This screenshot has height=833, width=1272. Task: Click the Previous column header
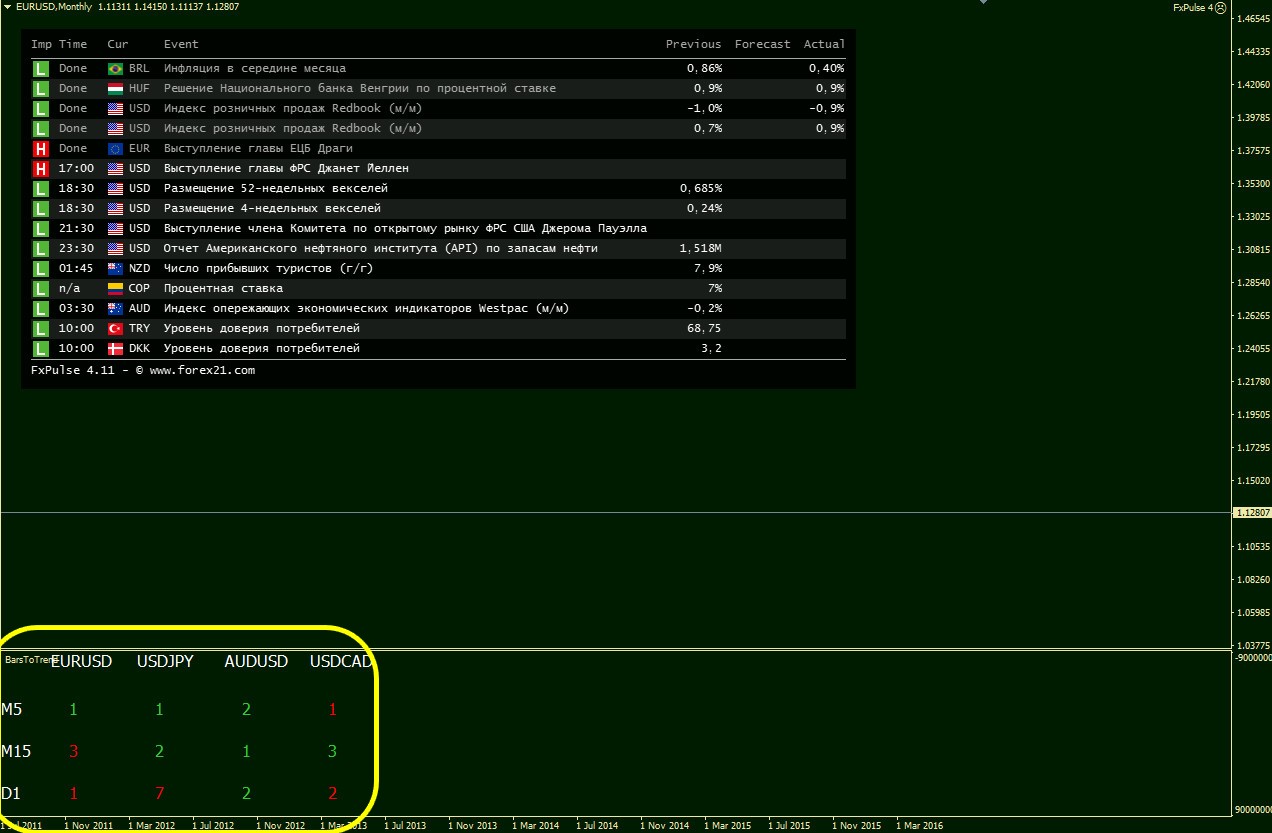[x=693, y=44]
